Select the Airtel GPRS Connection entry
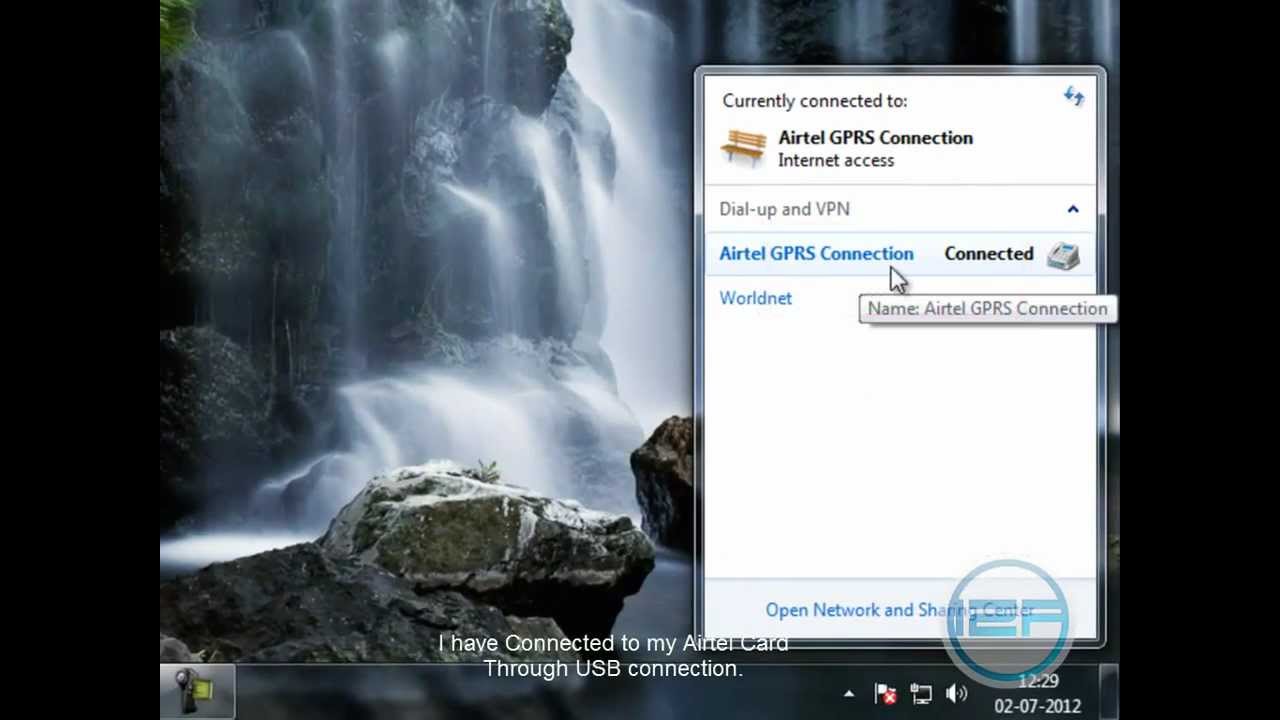This screenshot has width=1280, height=720. [x=899, y=254]
